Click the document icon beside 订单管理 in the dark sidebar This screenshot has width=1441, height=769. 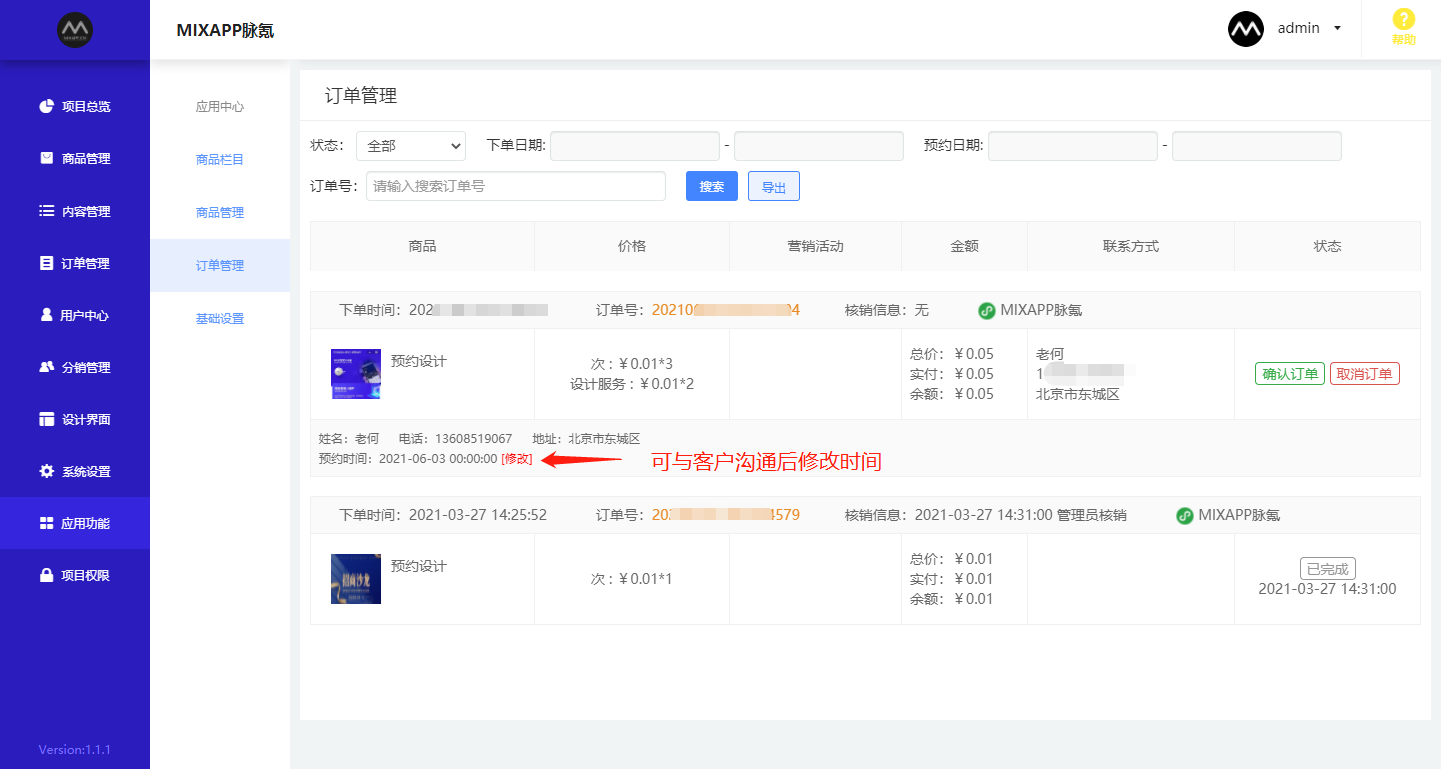click(46, 263)
